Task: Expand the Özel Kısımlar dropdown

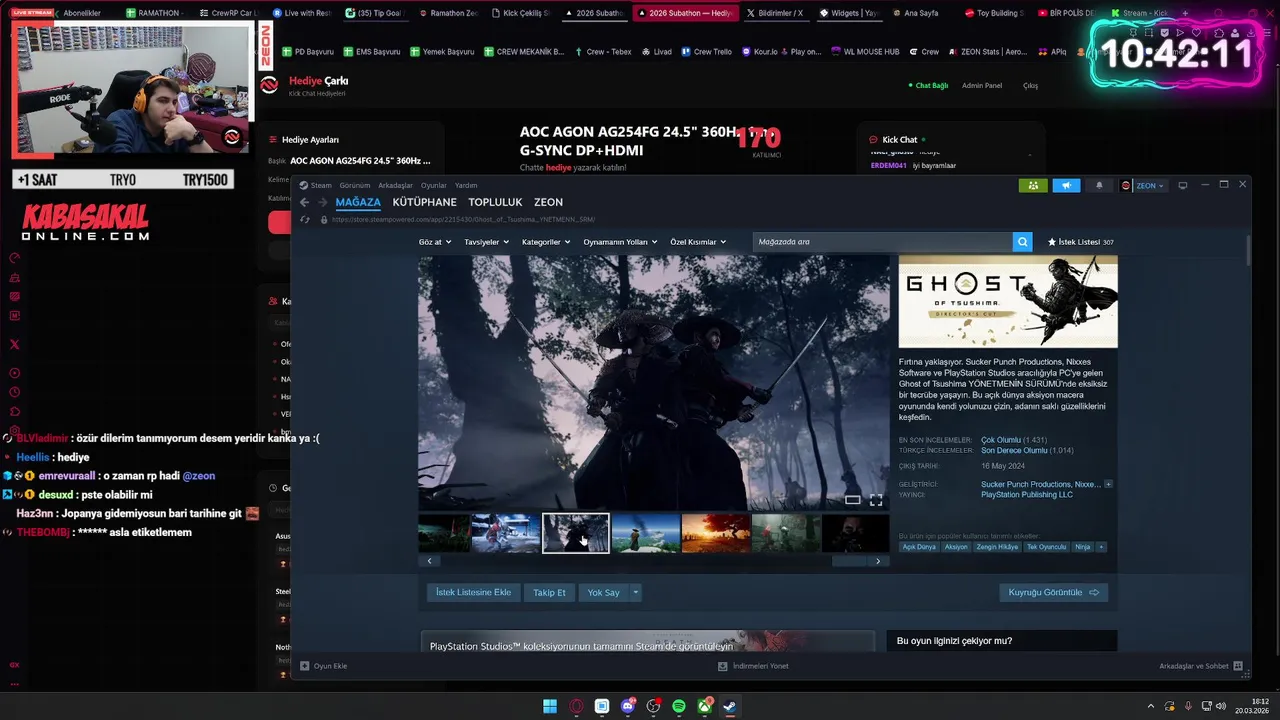Action: pyautogui.click(x=698, y=242)
